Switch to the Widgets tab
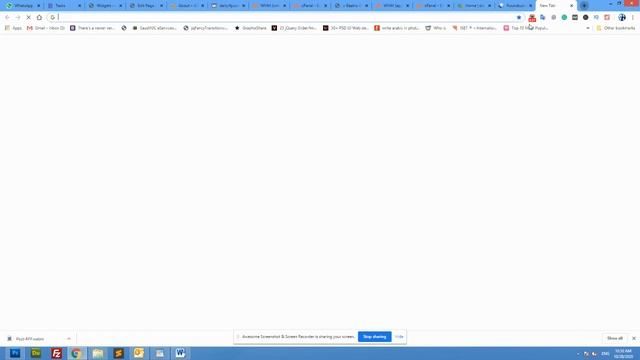This screenshot has width=640, height=360. (105, 6)
